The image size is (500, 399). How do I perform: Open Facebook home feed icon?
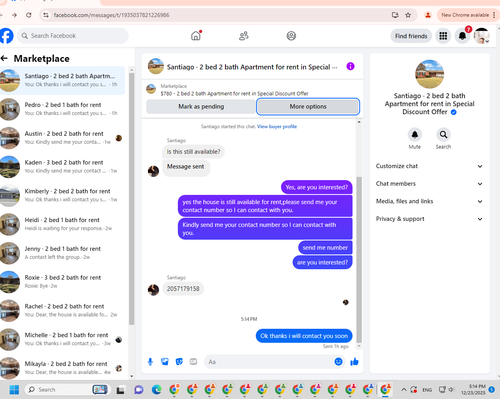coord(196,36)
